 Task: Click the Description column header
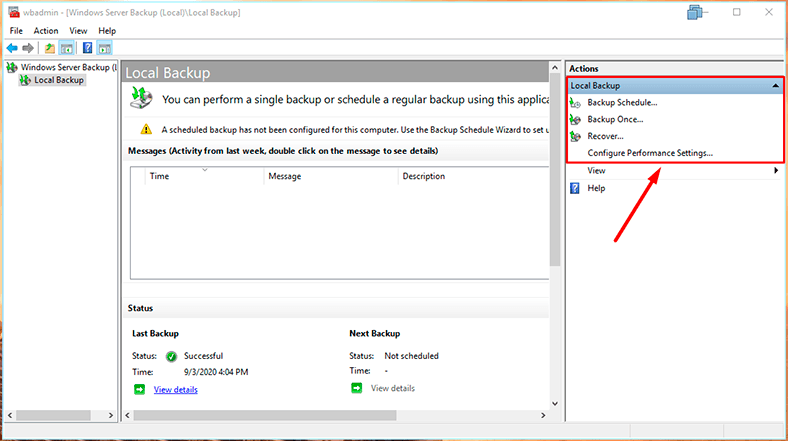pos(473,176)
